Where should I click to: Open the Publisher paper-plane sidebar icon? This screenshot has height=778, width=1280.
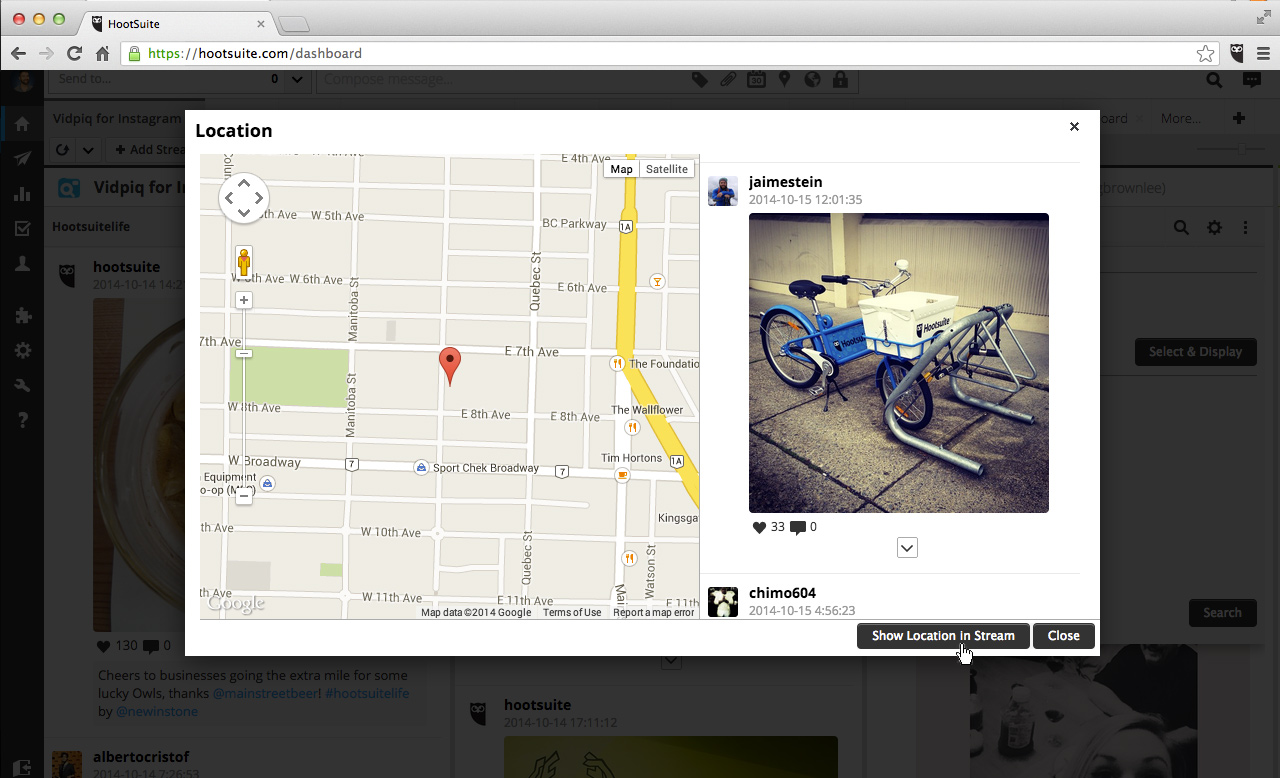[x=22, y=158]
